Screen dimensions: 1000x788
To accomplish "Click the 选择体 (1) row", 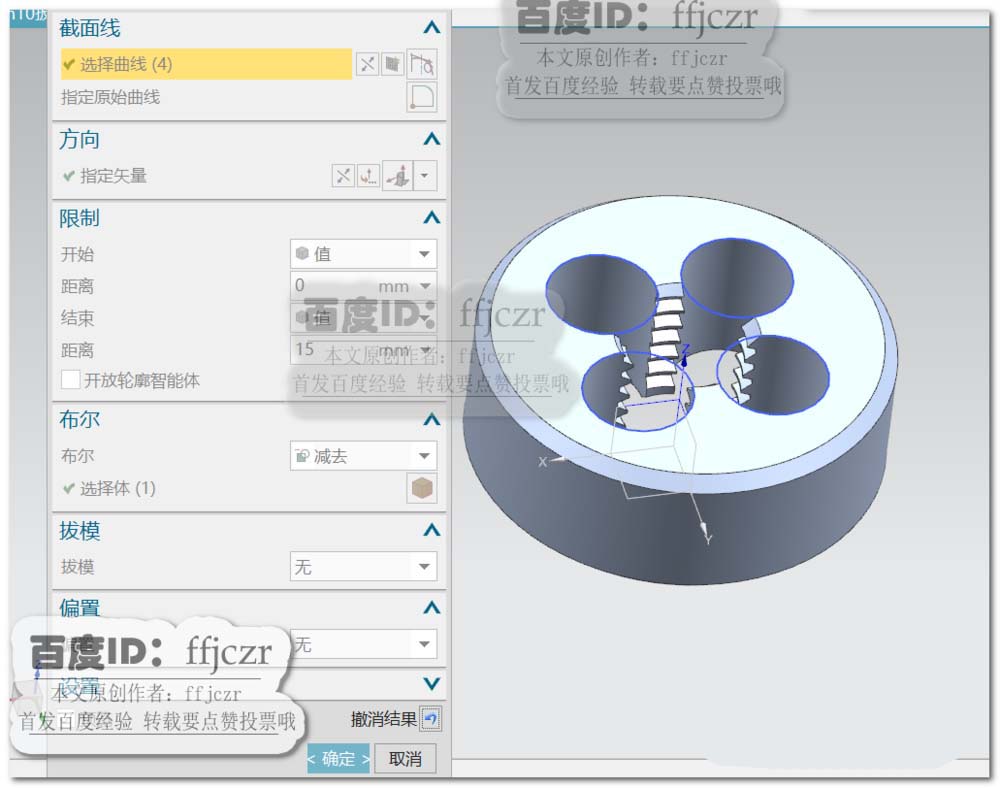I will [x=118, y=488].
